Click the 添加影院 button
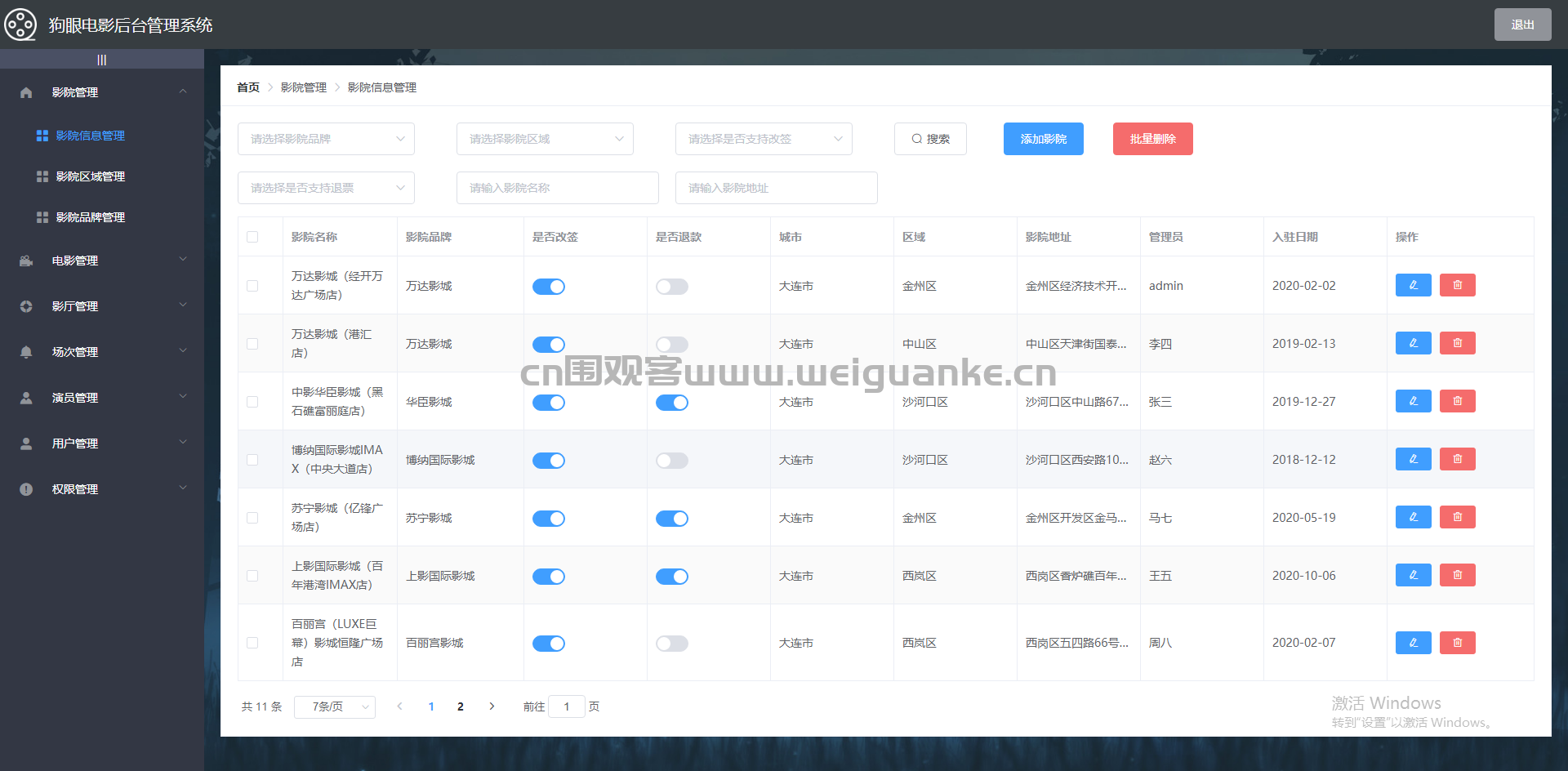The image size is (1568, 771). tap(1044, 139)
